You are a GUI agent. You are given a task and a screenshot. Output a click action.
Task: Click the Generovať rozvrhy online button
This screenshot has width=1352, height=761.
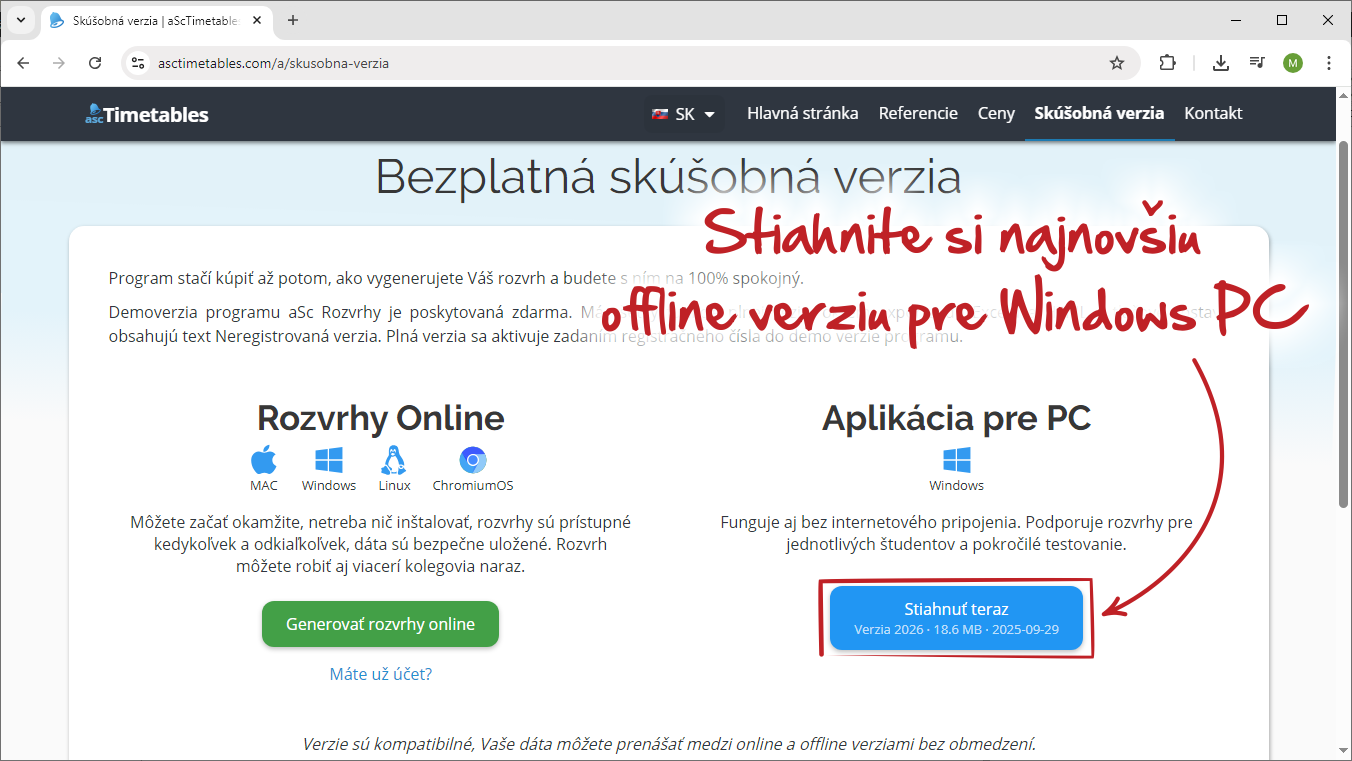click(380, 624)
